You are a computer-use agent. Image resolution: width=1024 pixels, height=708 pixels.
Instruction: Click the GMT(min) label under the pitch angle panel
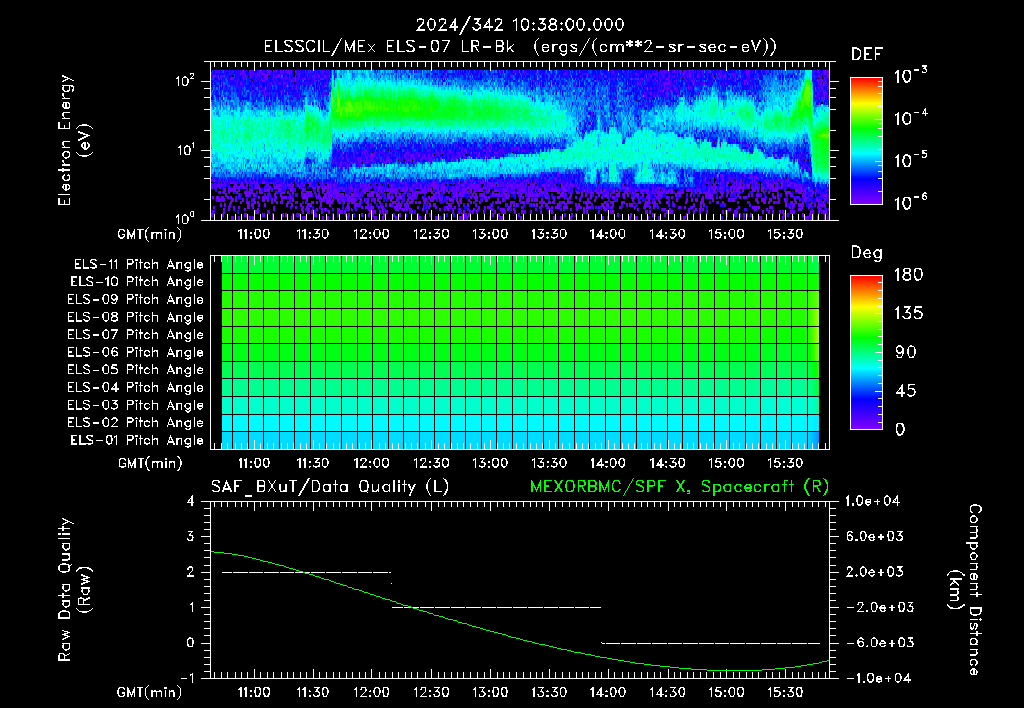pos(150,464)
